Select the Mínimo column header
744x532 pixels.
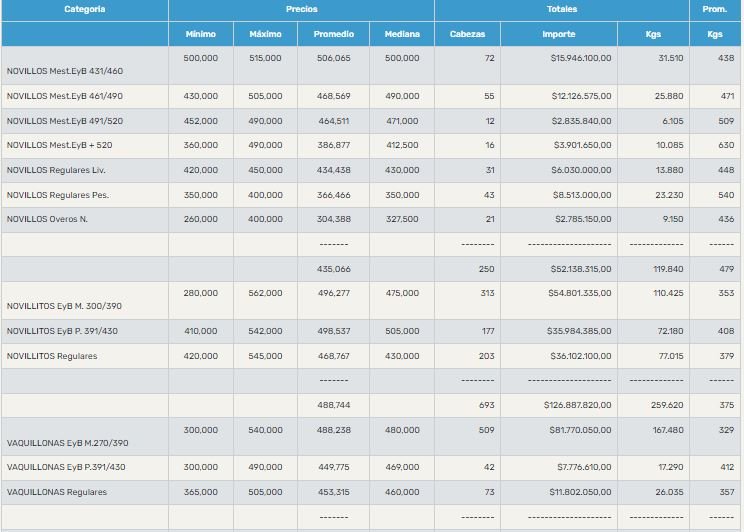pyautogui.click(x=200, y=34)
